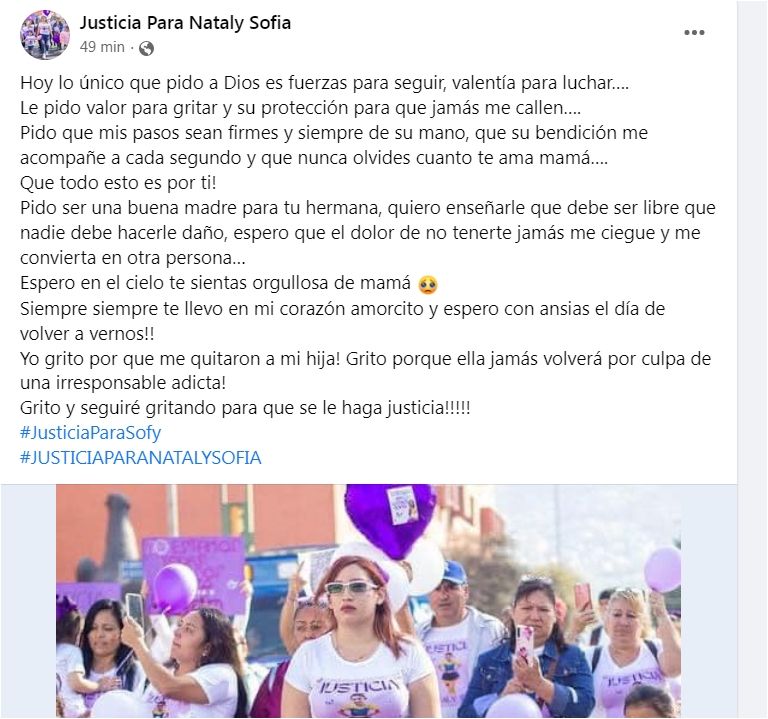Click the last line about 'haga justicia'
The width and height of the screenshot is (768, 719).
point(245,407)
